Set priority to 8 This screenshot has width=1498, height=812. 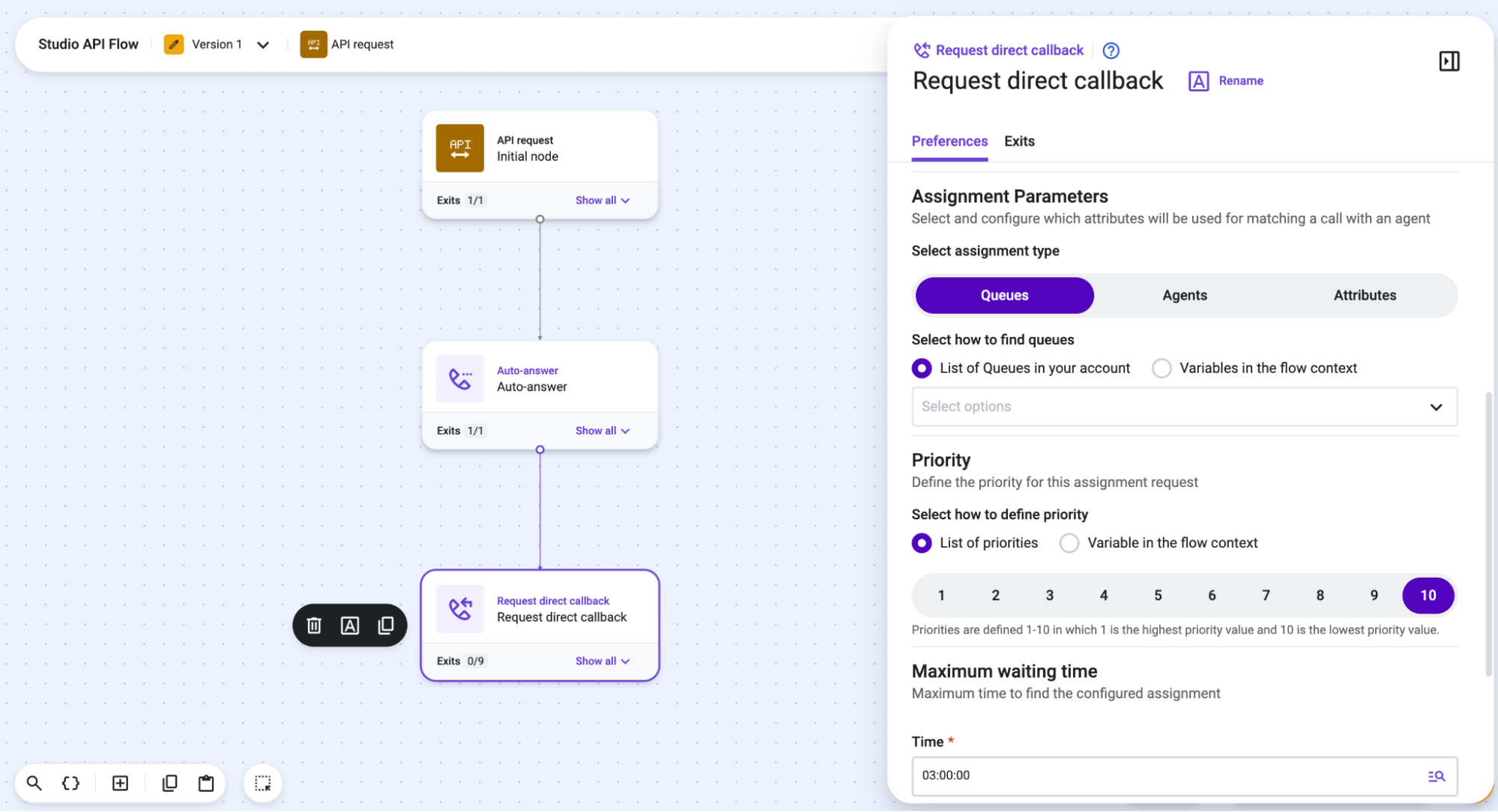[x=1320, y=596]
